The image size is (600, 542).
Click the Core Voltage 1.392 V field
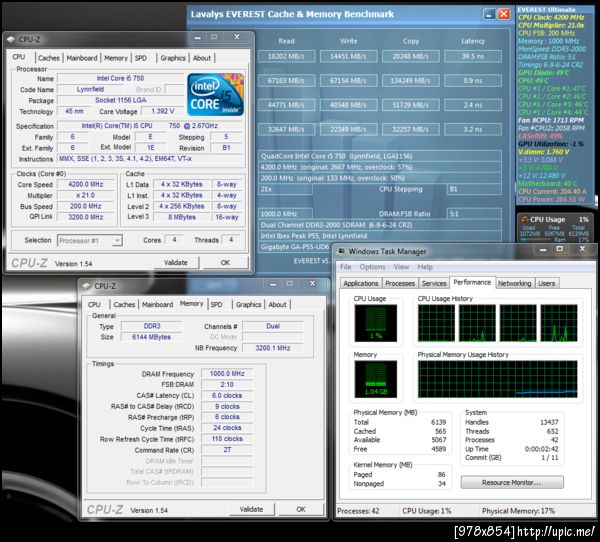163,111
